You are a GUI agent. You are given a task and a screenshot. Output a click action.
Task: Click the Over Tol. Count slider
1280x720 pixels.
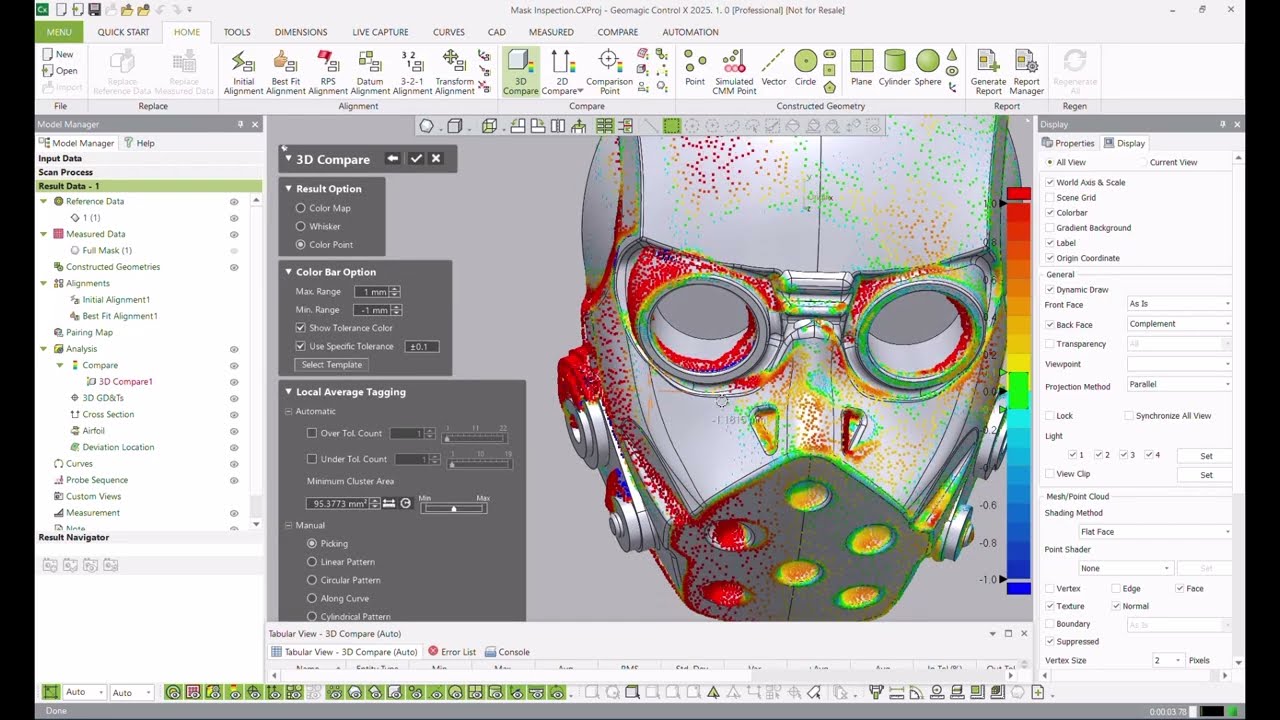[x=476, y=437]
